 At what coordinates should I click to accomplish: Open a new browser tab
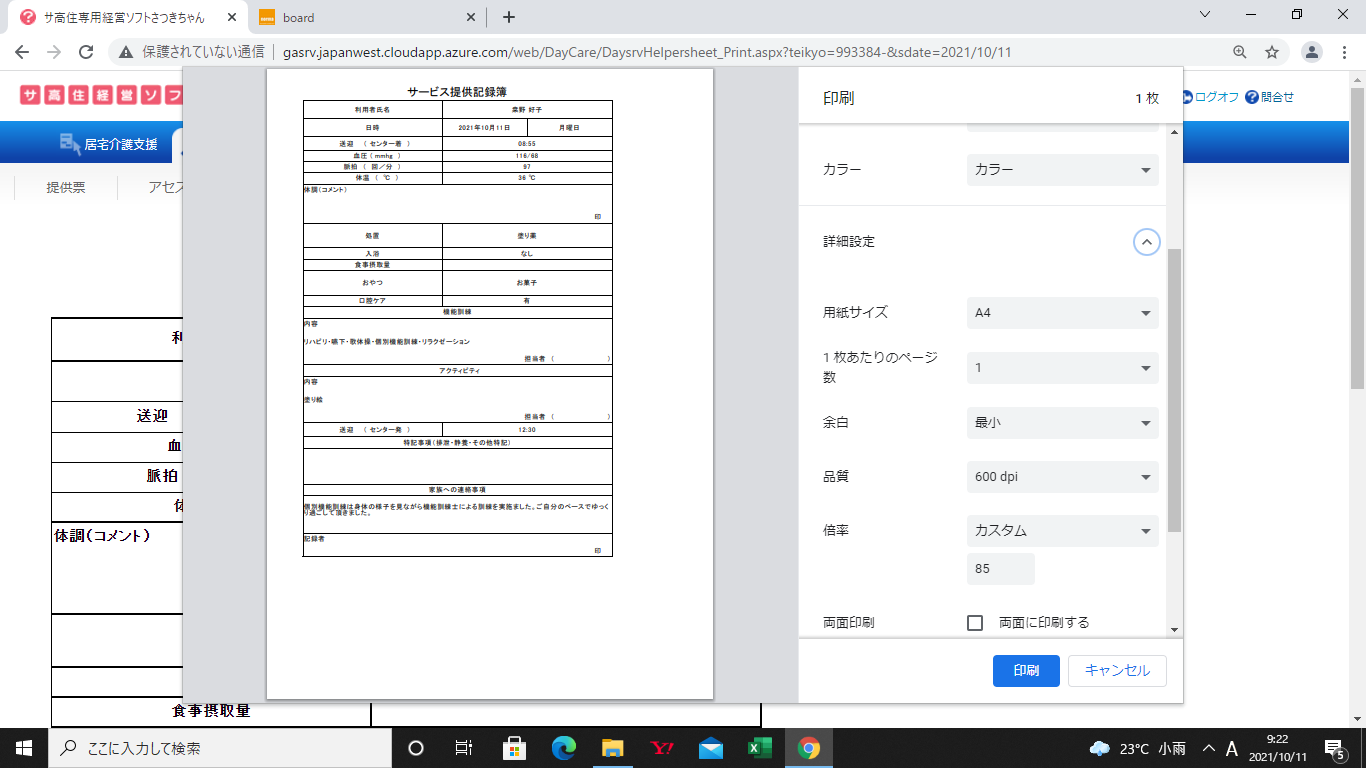click(509, 17)
